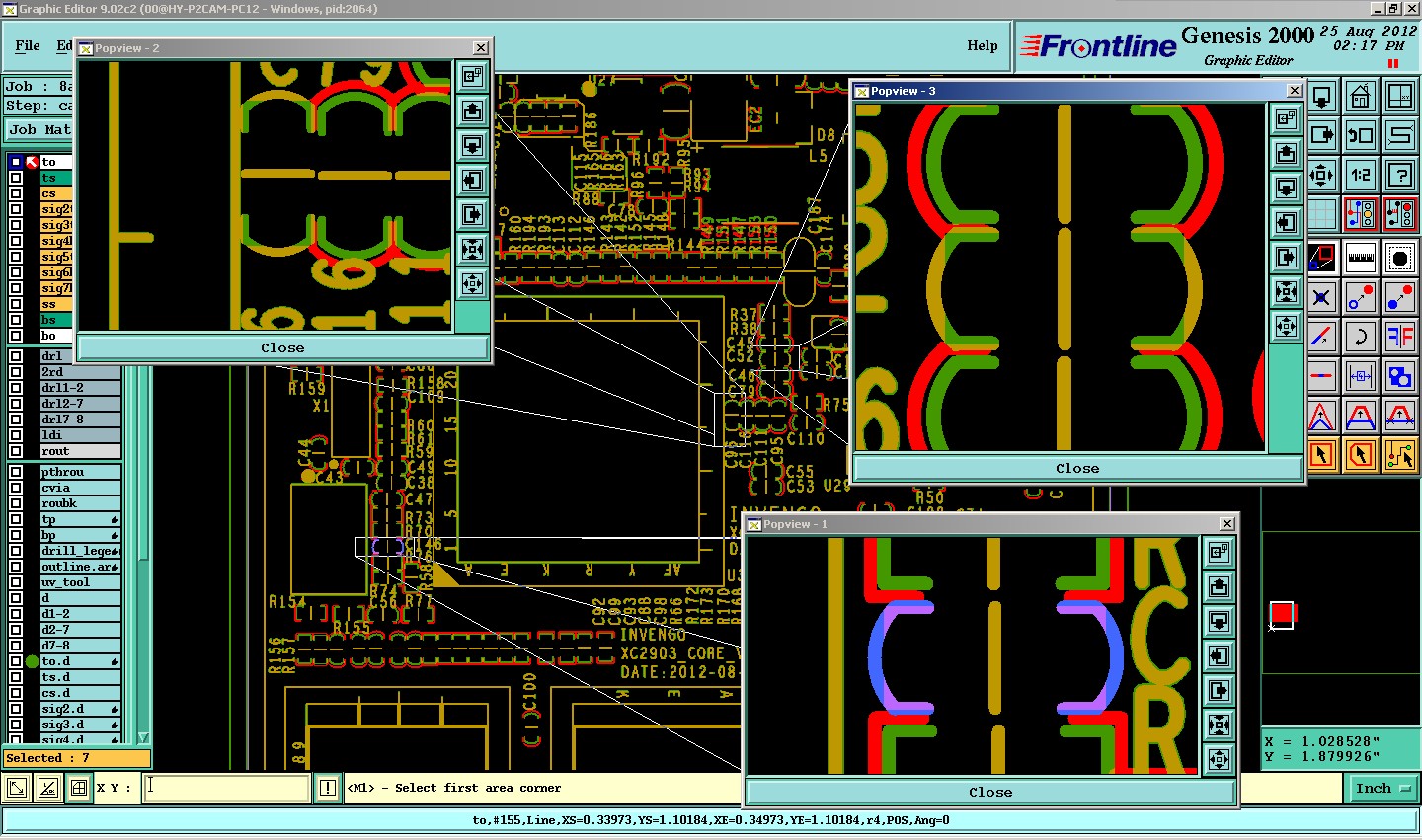Click pan down icon in Popview 1
The width and height of the screenshot is (1422, 840).
click(x=1220, y=621)
